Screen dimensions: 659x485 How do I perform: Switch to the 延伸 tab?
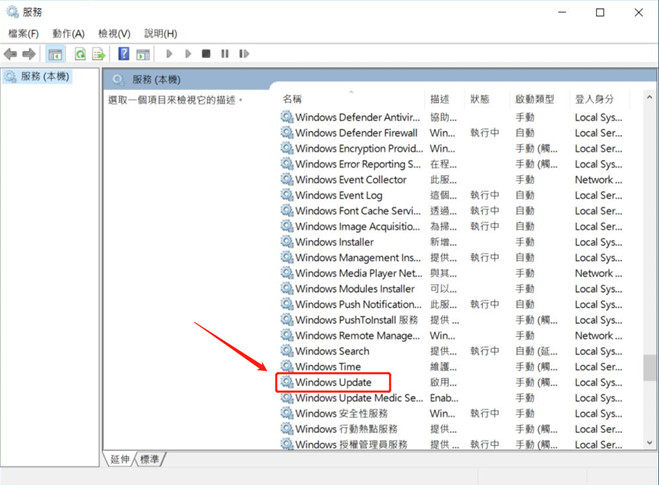coord(122,459)
